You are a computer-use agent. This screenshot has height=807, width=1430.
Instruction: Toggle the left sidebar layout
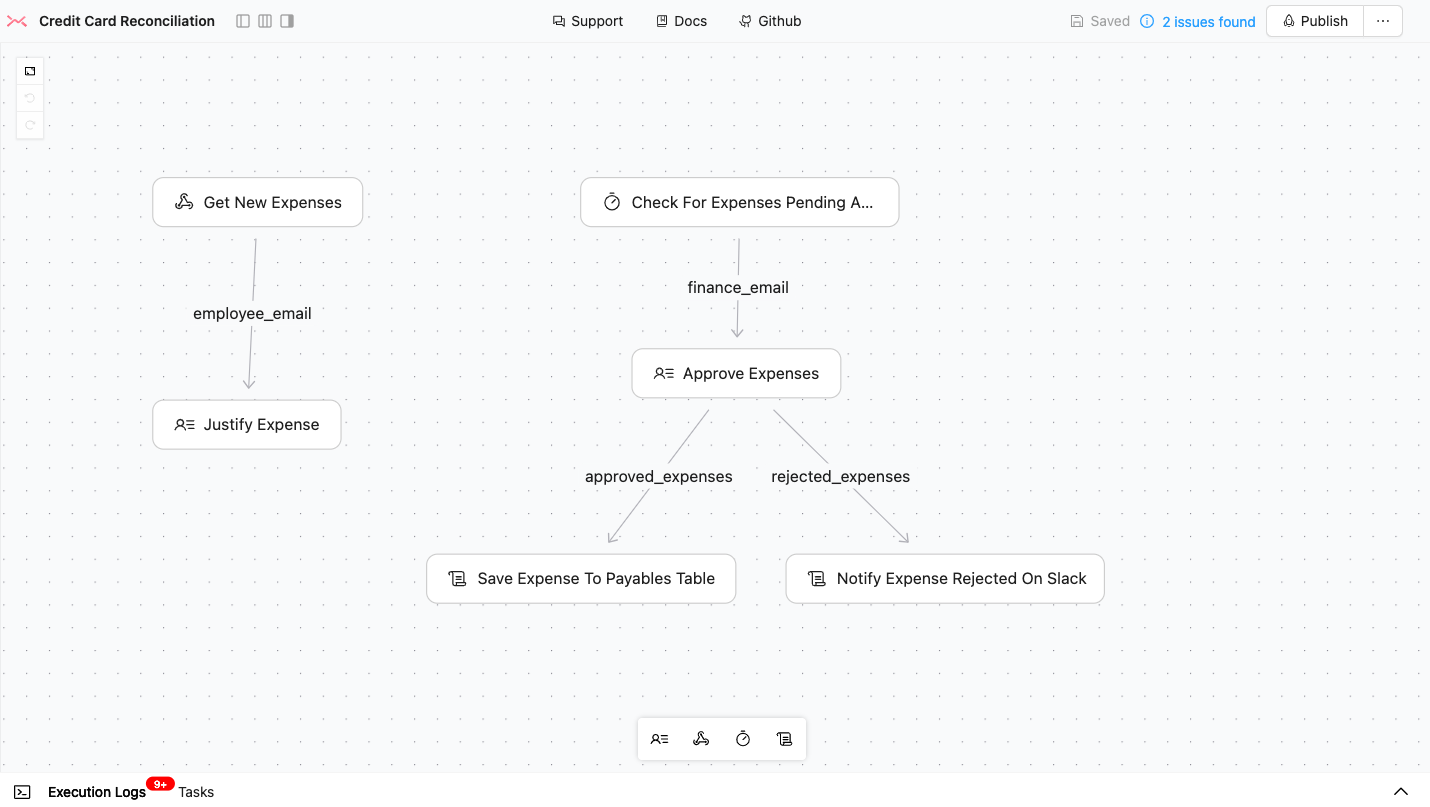coord(243,21)
